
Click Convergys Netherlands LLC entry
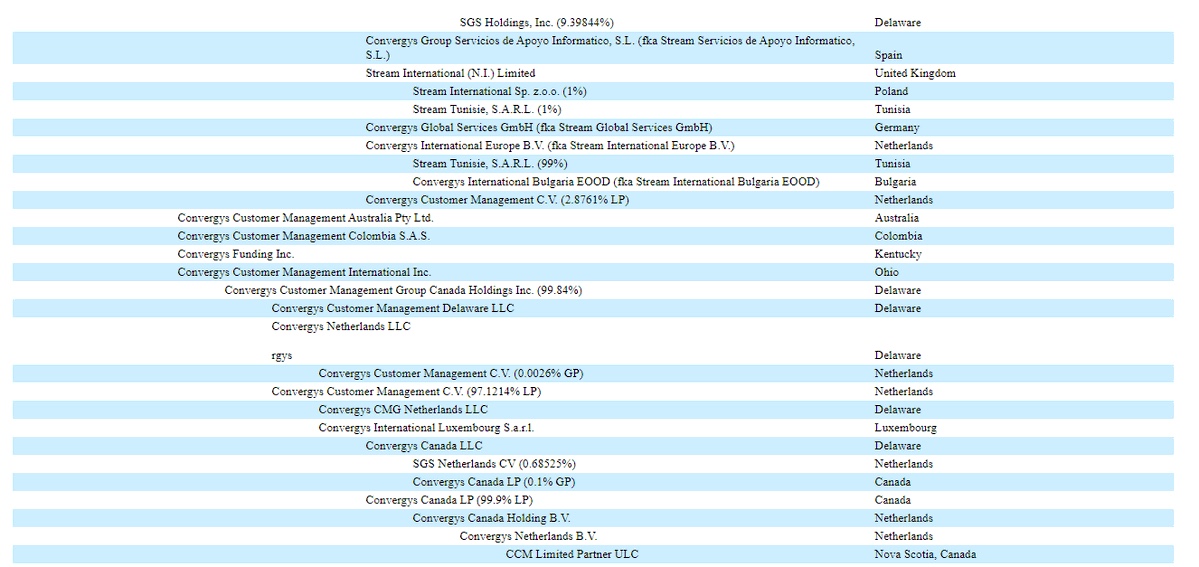click(341, 327)
